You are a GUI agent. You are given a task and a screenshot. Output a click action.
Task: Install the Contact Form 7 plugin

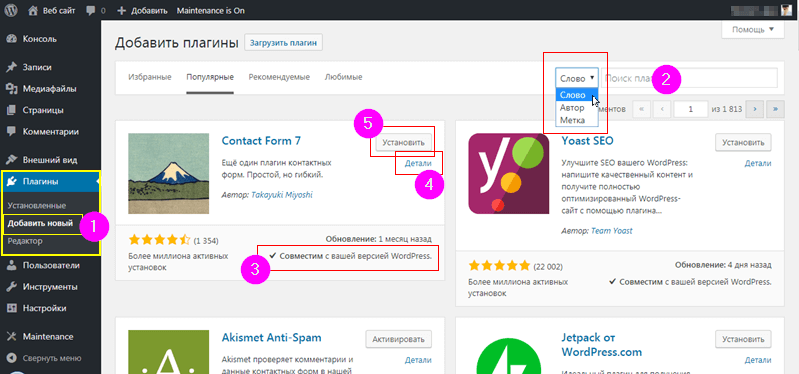[x=404, y=142]
